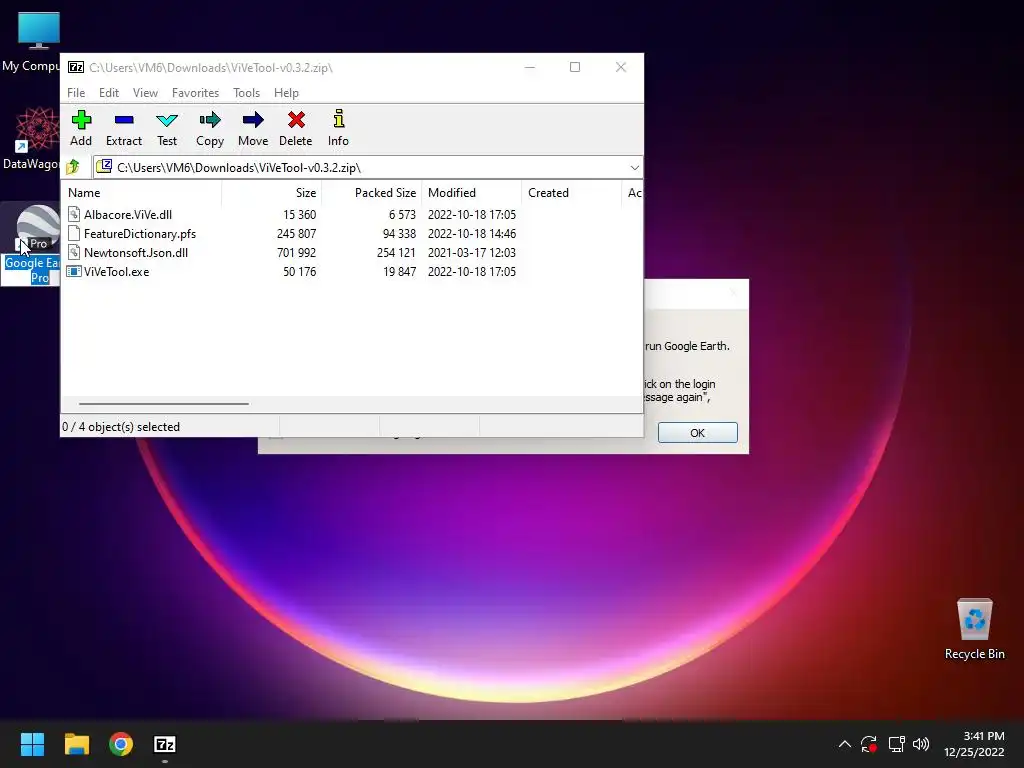
Task: Click the status text 0 / 4 object(s) selected
Action: [x=121, y=426]
